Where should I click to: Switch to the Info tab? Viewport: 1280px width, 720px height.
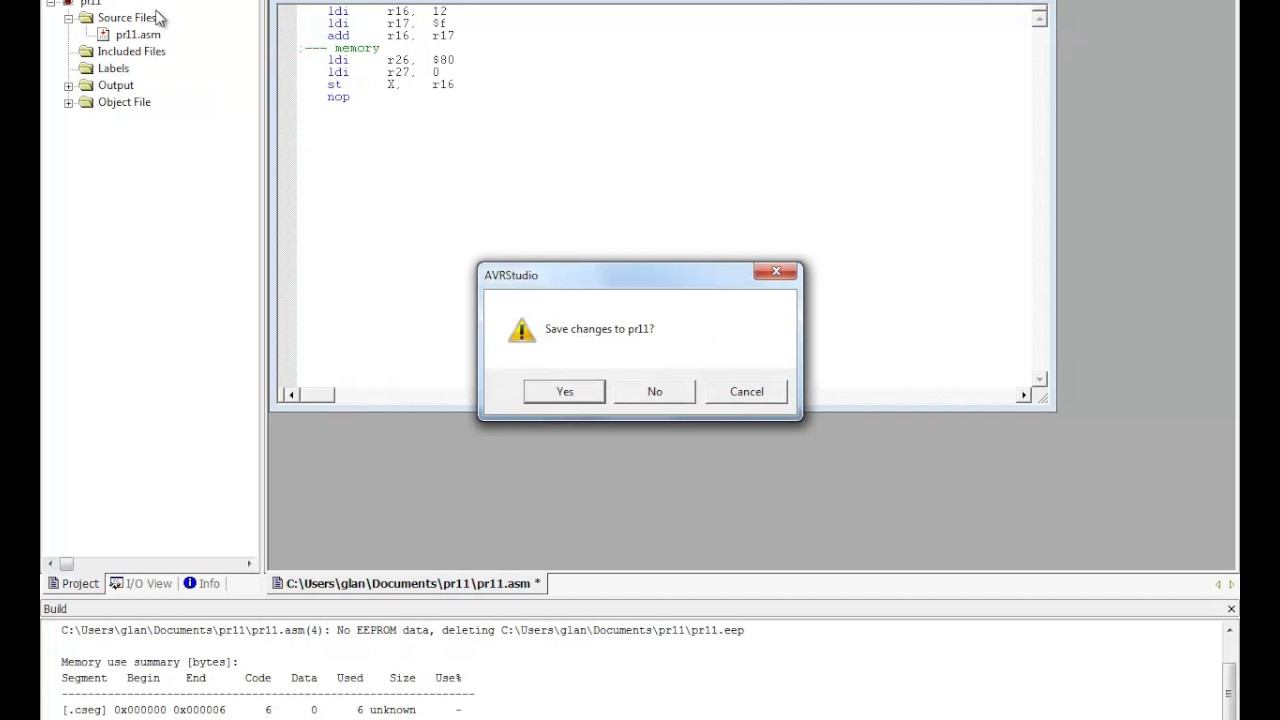202,584
